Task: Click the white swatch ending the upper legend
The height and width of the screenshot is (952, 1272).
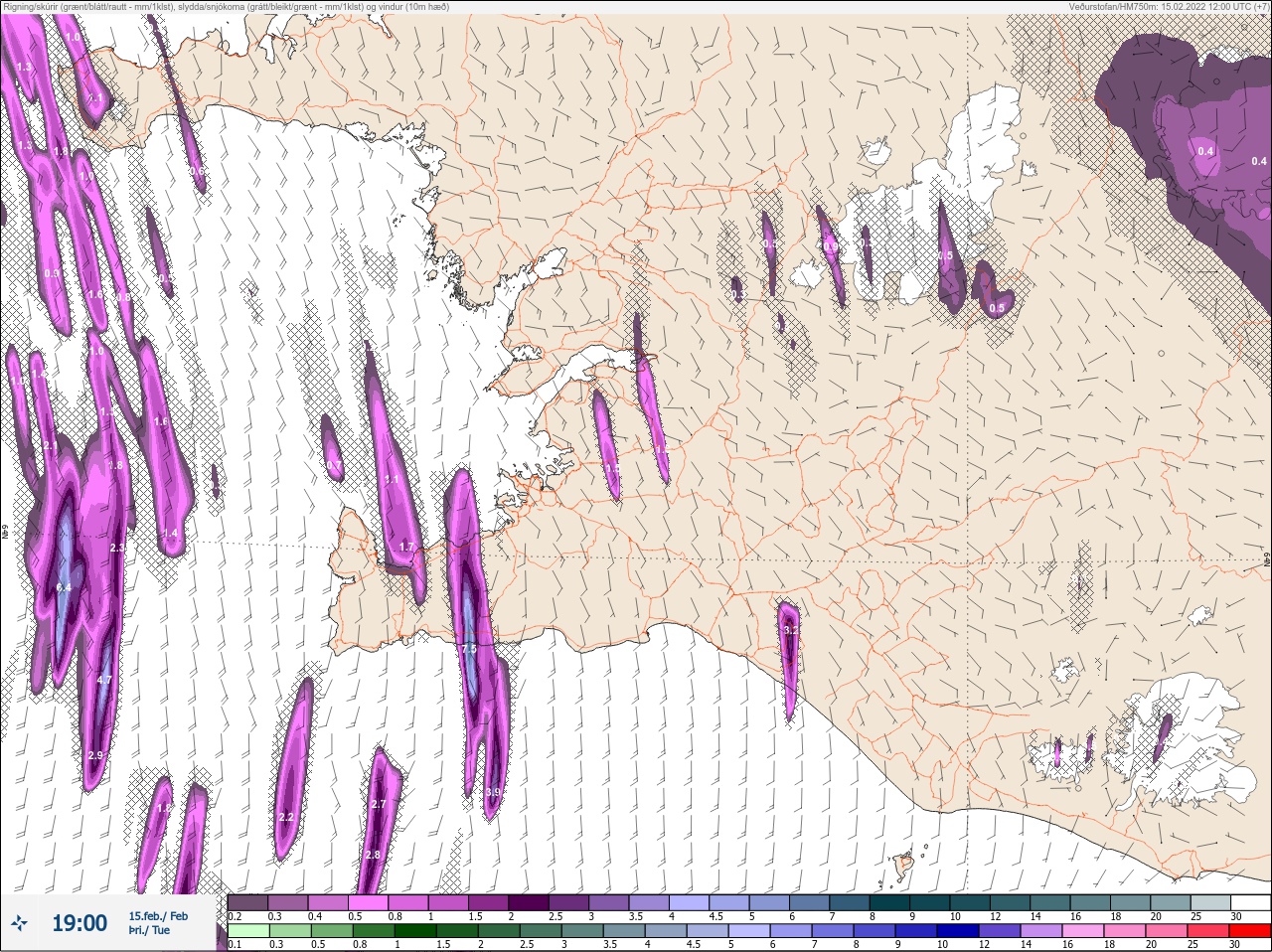Action: (1249, 902)
